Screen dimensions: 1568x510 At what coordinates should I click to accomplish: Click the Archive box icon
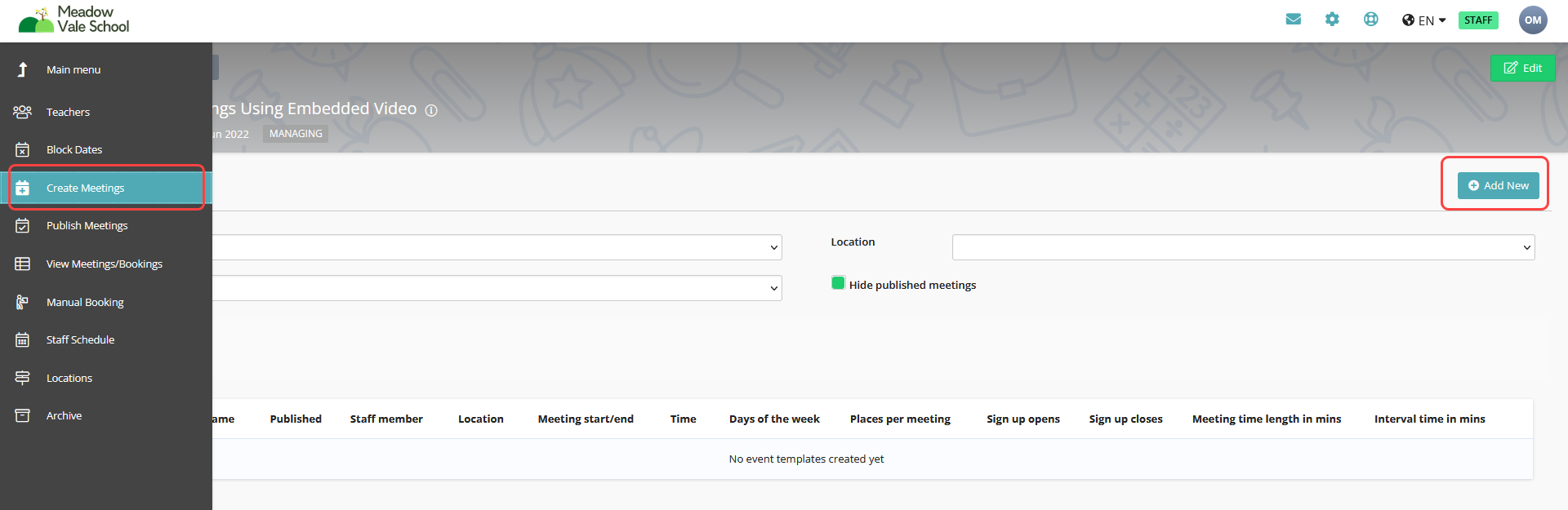tap(22, 415)
